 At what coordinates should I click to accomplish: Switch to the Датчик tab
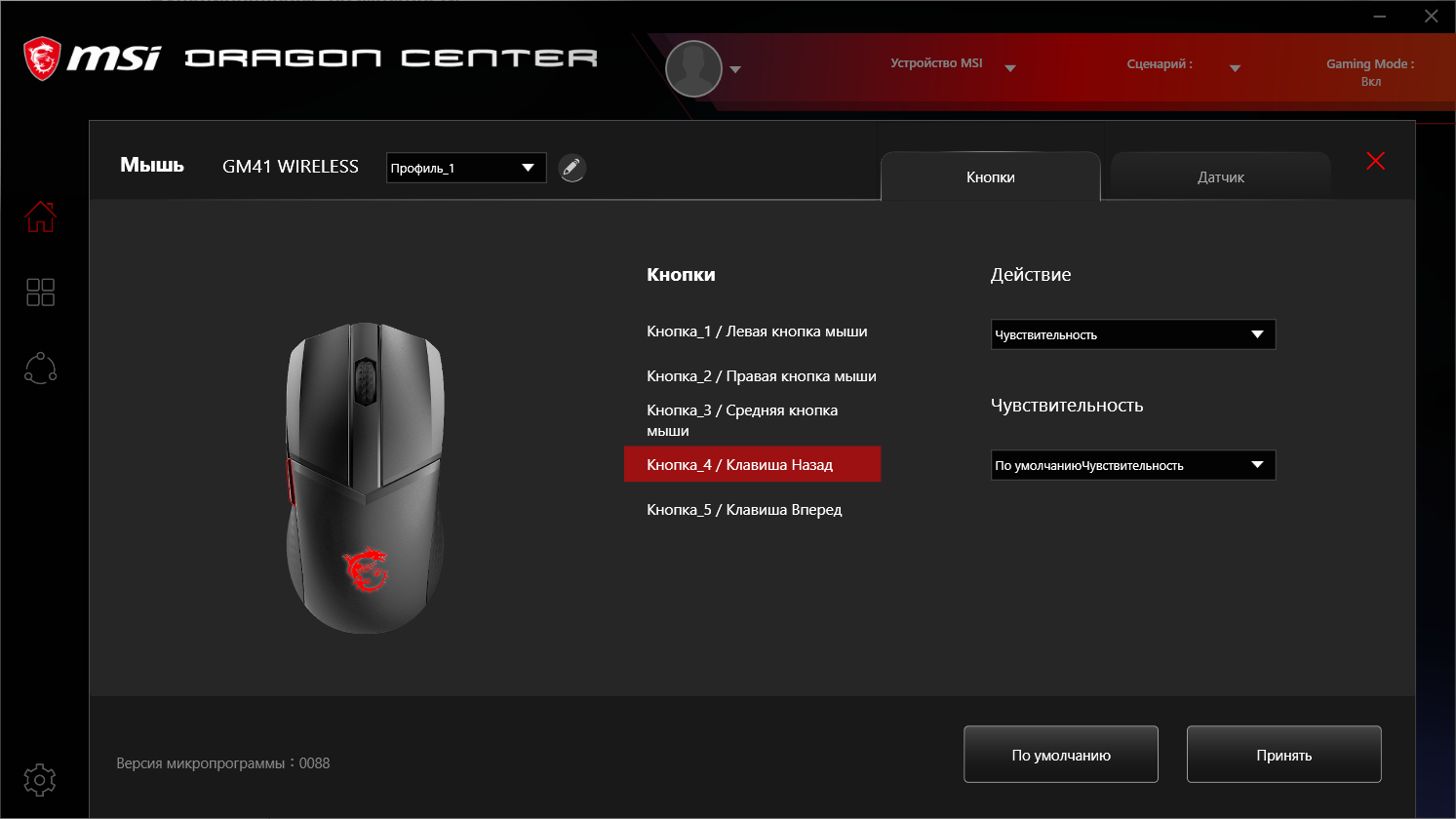[1221, 177]
